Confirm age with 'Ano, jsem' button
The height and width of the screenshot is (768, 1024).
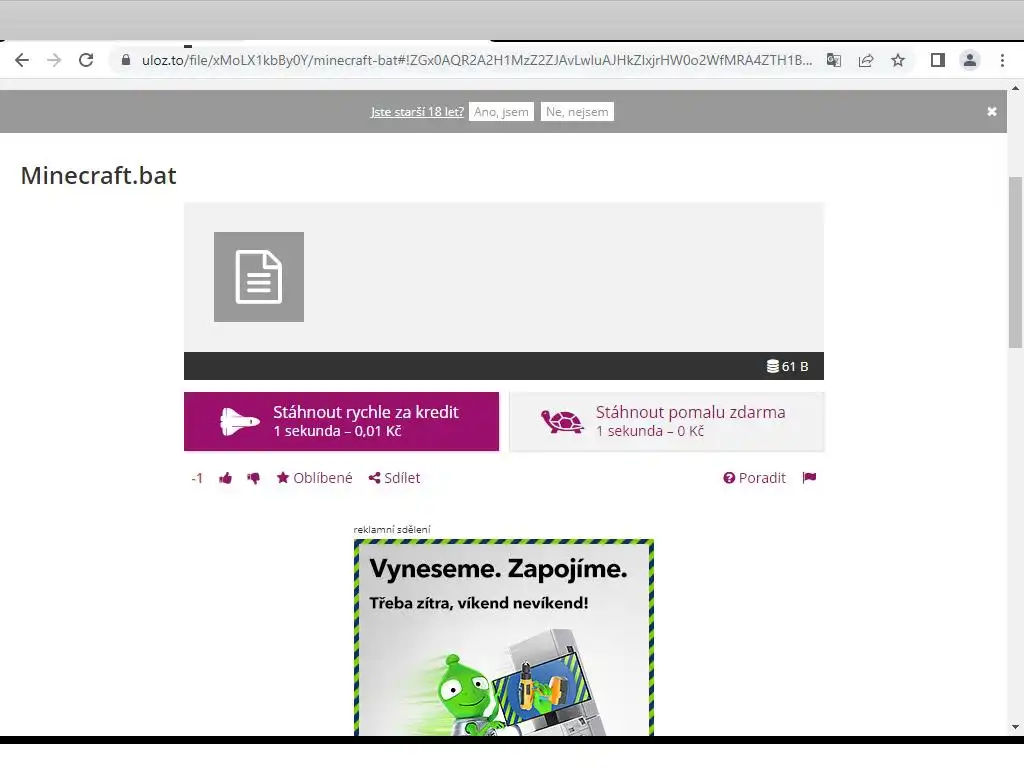click(x=501, y=112)
